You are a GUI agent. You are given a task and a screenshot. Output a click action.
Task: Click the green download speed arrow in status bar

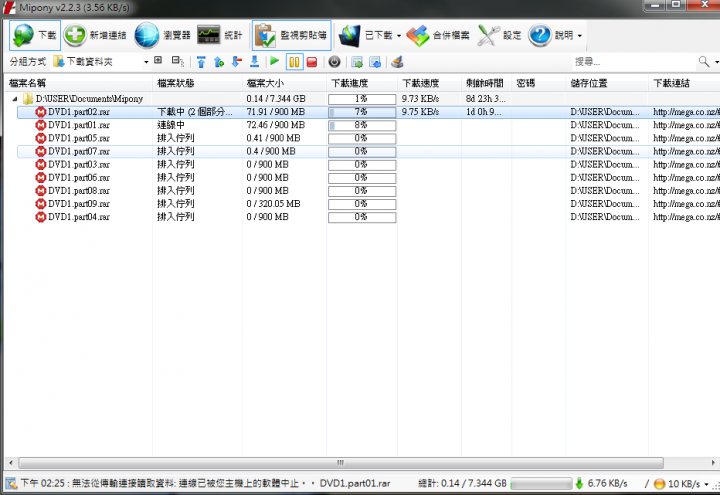pyautogui.click(x=579, y=484)
